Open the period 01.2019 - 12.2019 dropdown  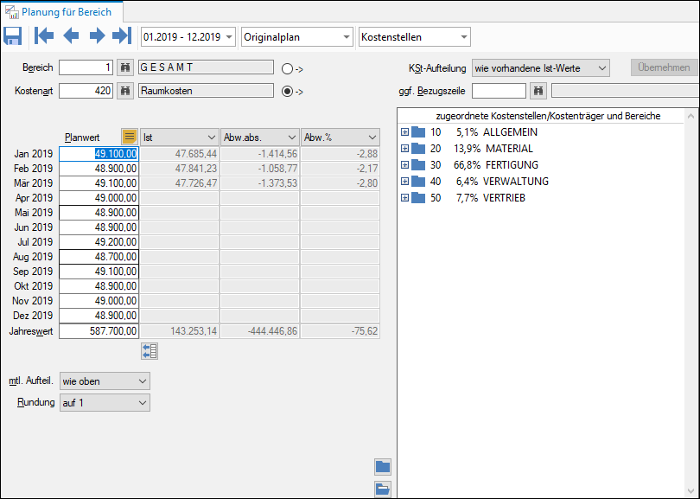229,37
